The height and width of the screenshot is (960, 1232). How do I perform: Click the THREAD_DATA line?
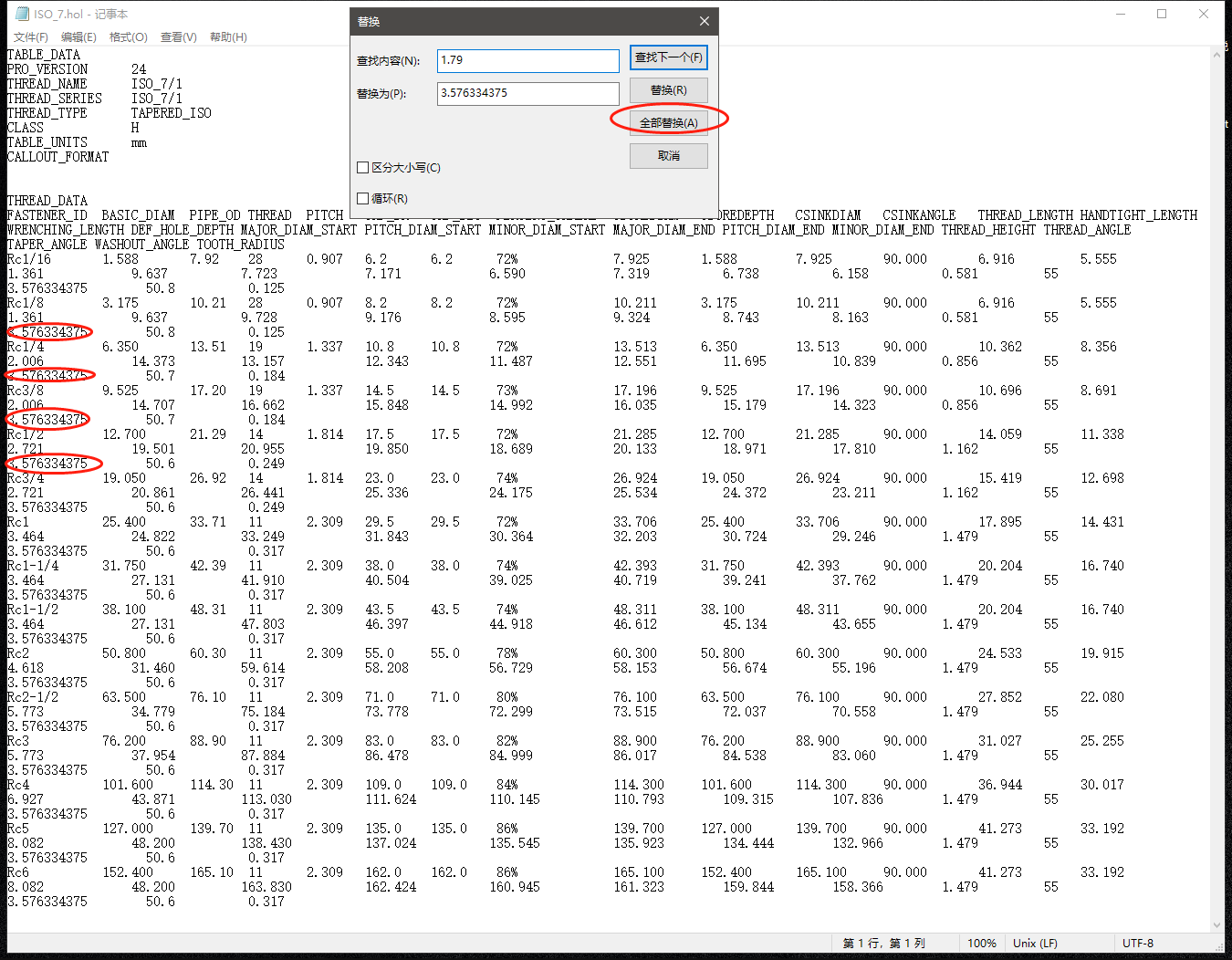[47, 201]
